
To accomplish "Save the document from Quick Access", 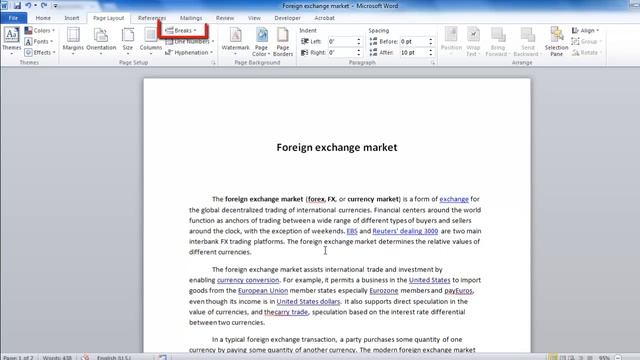I will pos(17,6).
